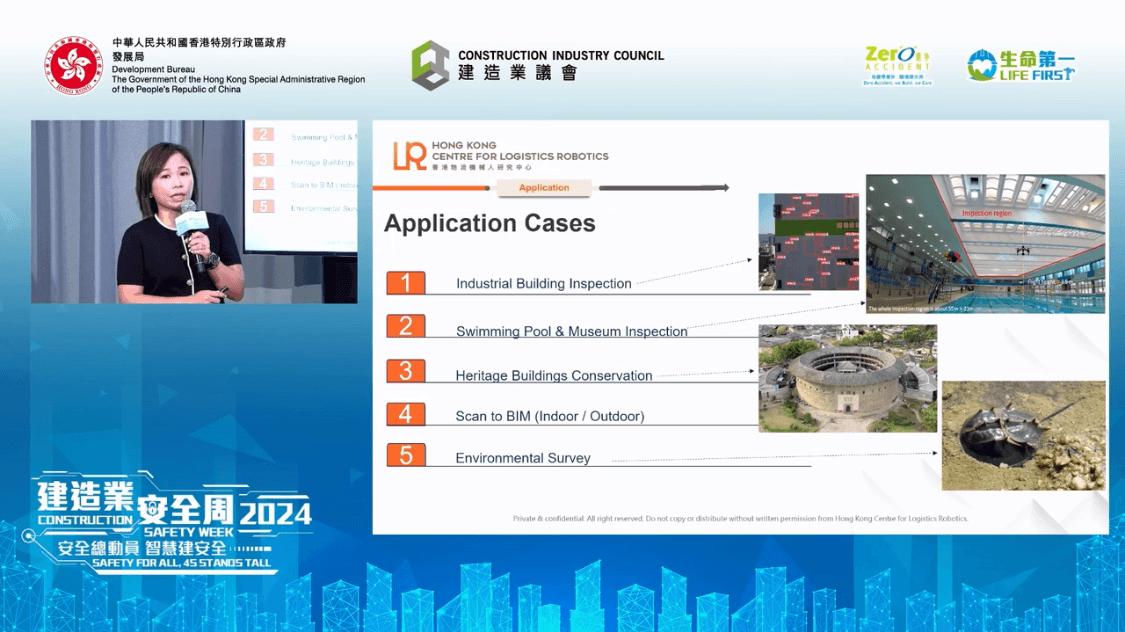Click the Hong Kong SAR bauhinia emblem

[x=73, y=66]
